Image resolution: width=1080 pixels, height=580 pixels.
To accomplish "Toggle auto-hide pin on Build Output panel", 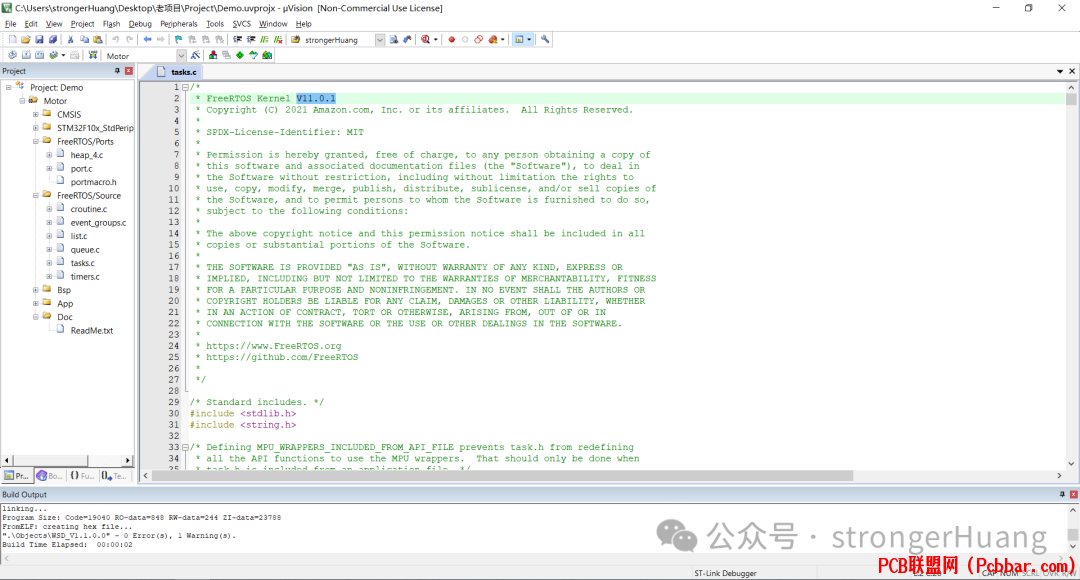I will tap(1062, 495).
